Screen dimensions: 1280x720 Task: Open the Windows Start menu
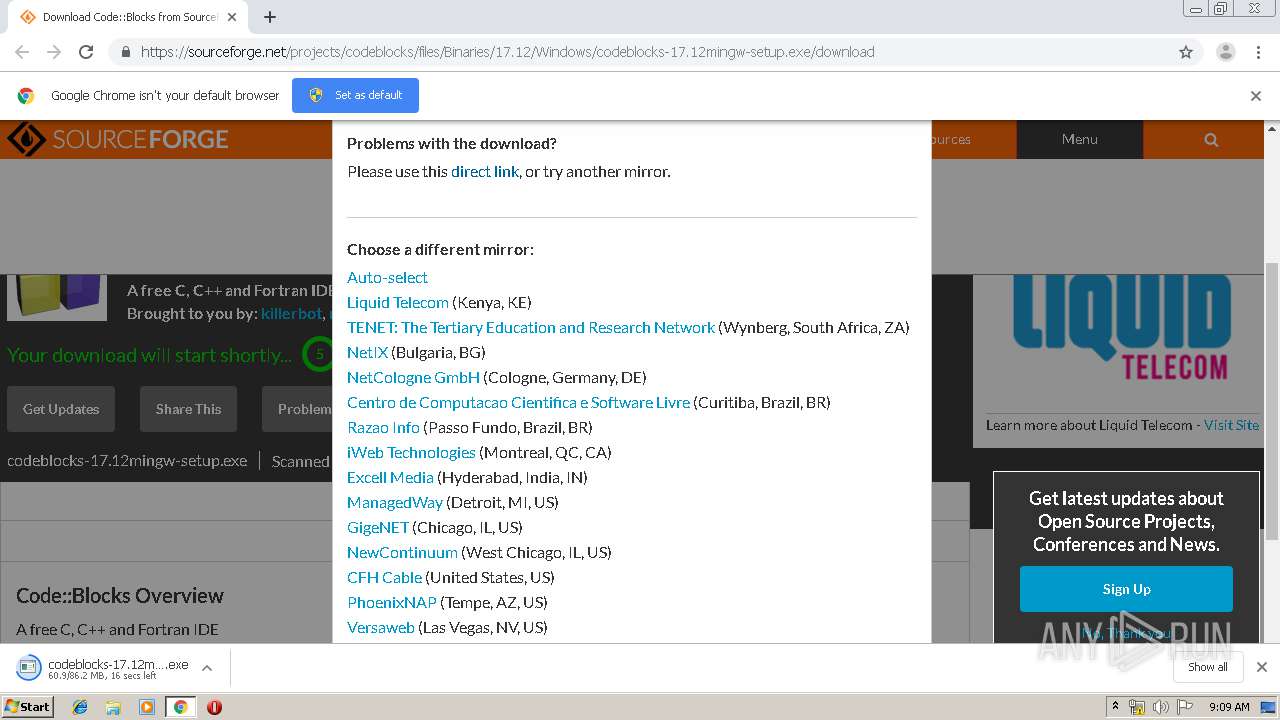[x=27, y=706]
